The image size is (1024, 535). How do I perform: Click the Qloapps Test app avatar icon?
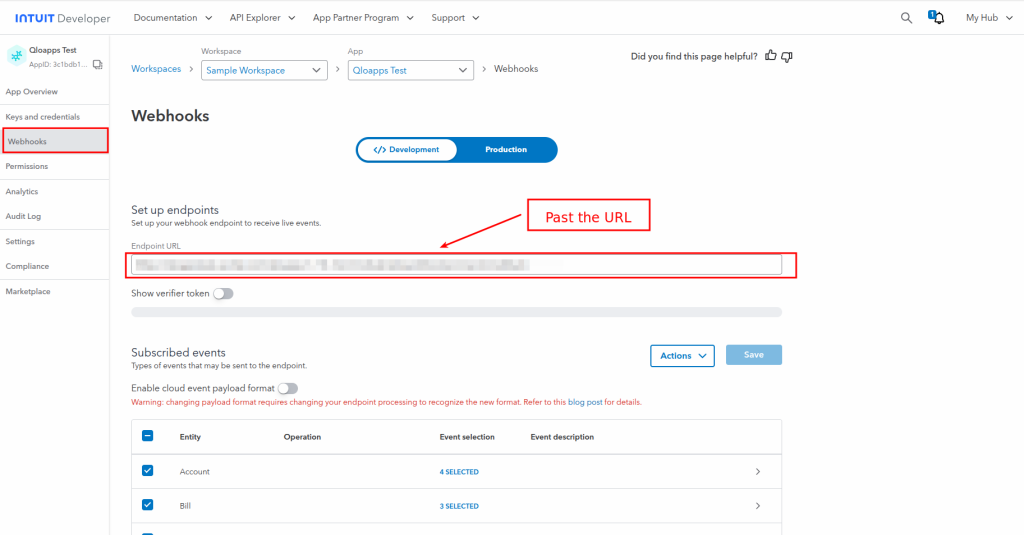point(16,56)
